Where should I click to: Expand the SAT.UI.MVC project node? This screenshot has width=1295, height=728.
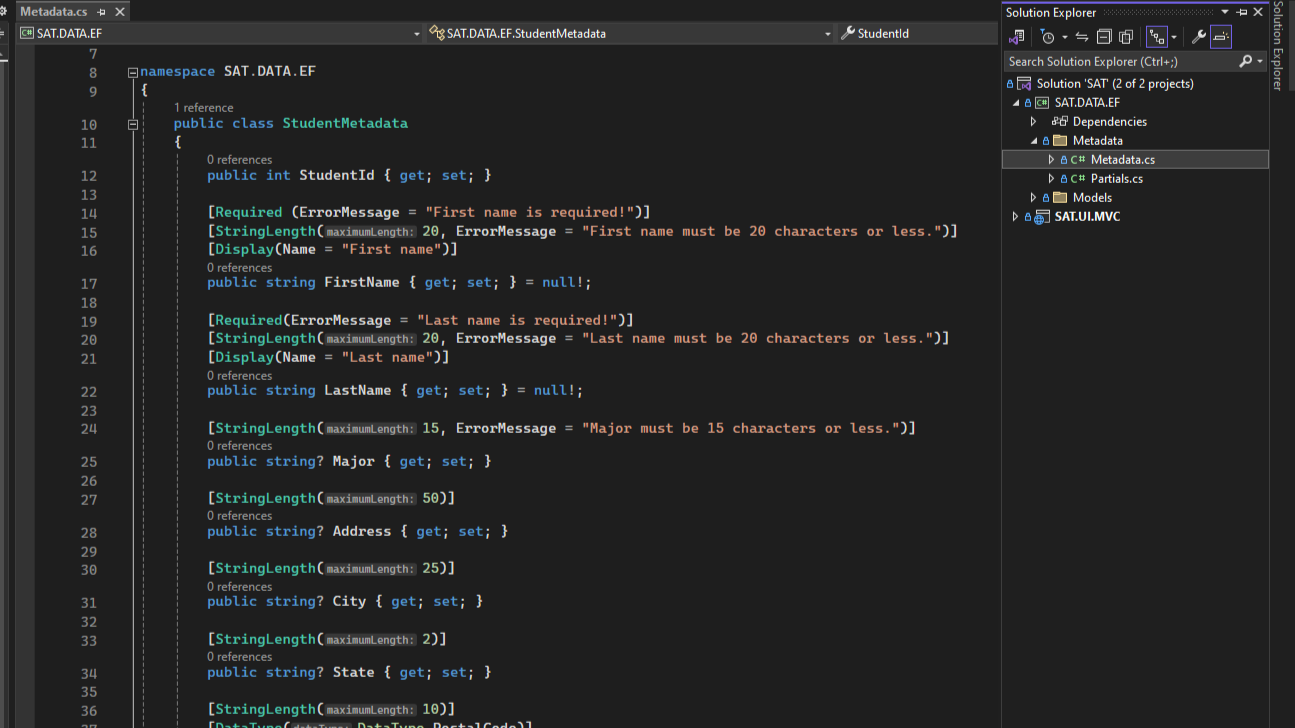[1017, 216]
